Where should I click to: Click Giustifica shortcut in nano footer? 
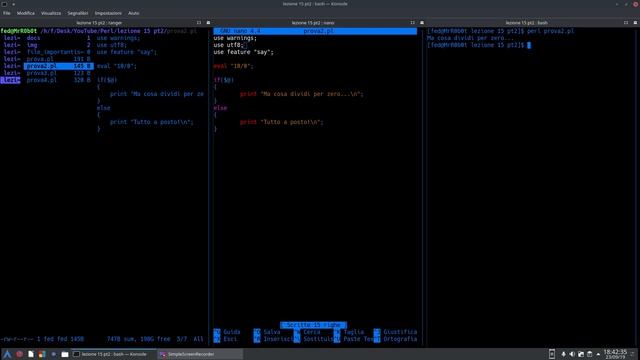point(396,332)
